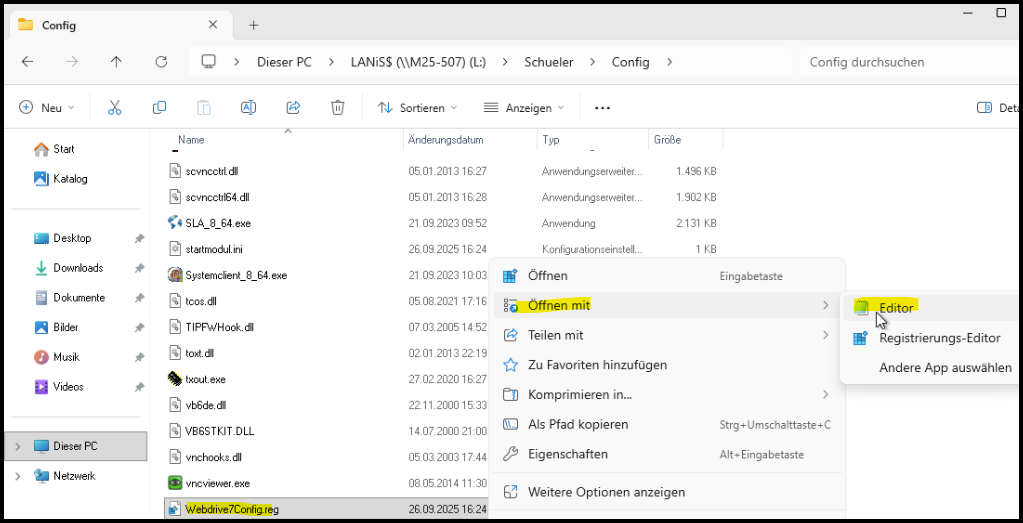Click the Rename icon in toolbar
The image size is (1023, 523).
tap(248, 107)
